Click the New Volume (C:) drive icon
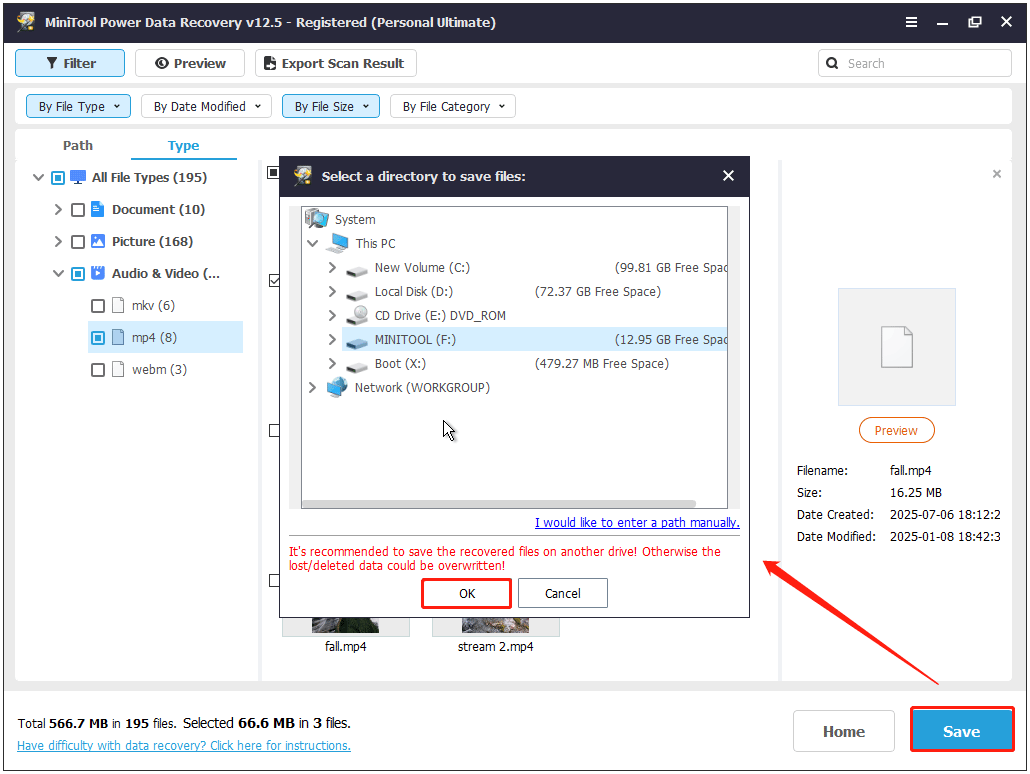This screenshot has width=1030, height=774. tap(357, 269)
